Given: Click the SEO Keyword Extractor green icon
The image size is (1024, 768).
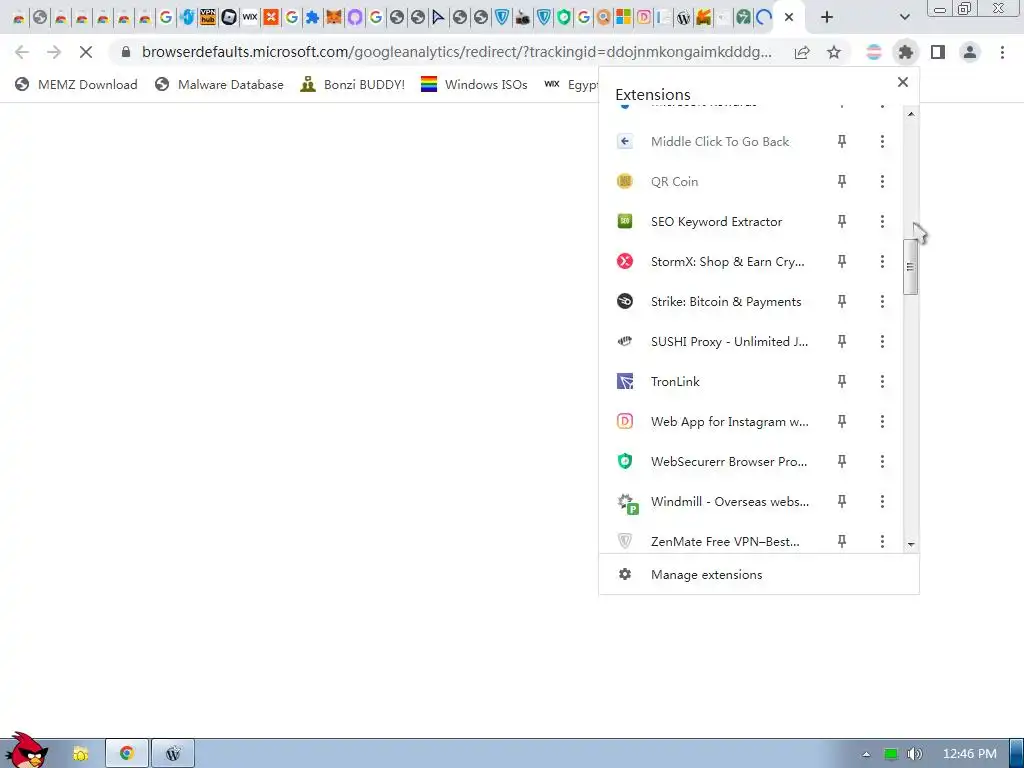Looking at the screenshot, I should 625,221.
